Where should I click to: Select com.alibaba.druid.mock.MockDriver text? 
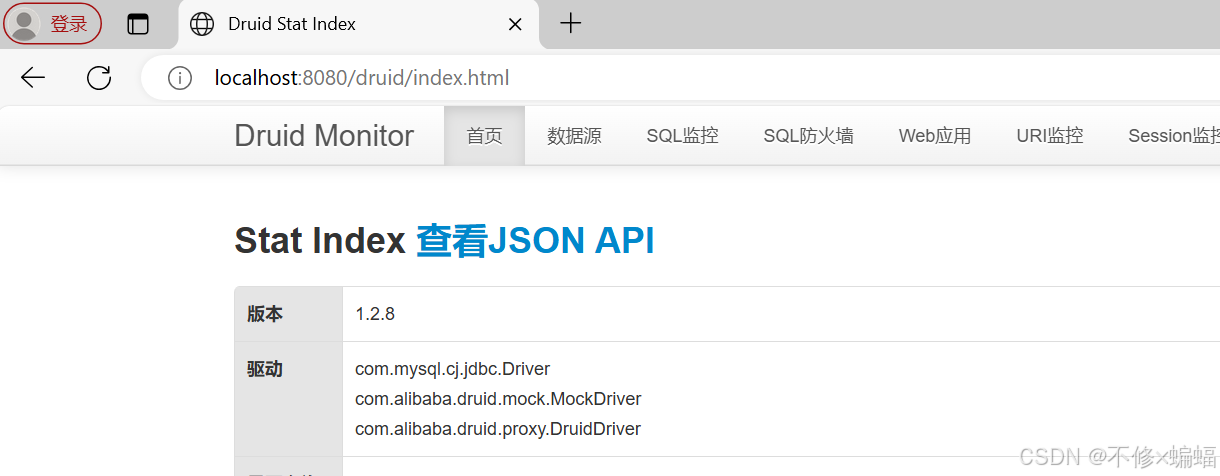coord(498,399)
